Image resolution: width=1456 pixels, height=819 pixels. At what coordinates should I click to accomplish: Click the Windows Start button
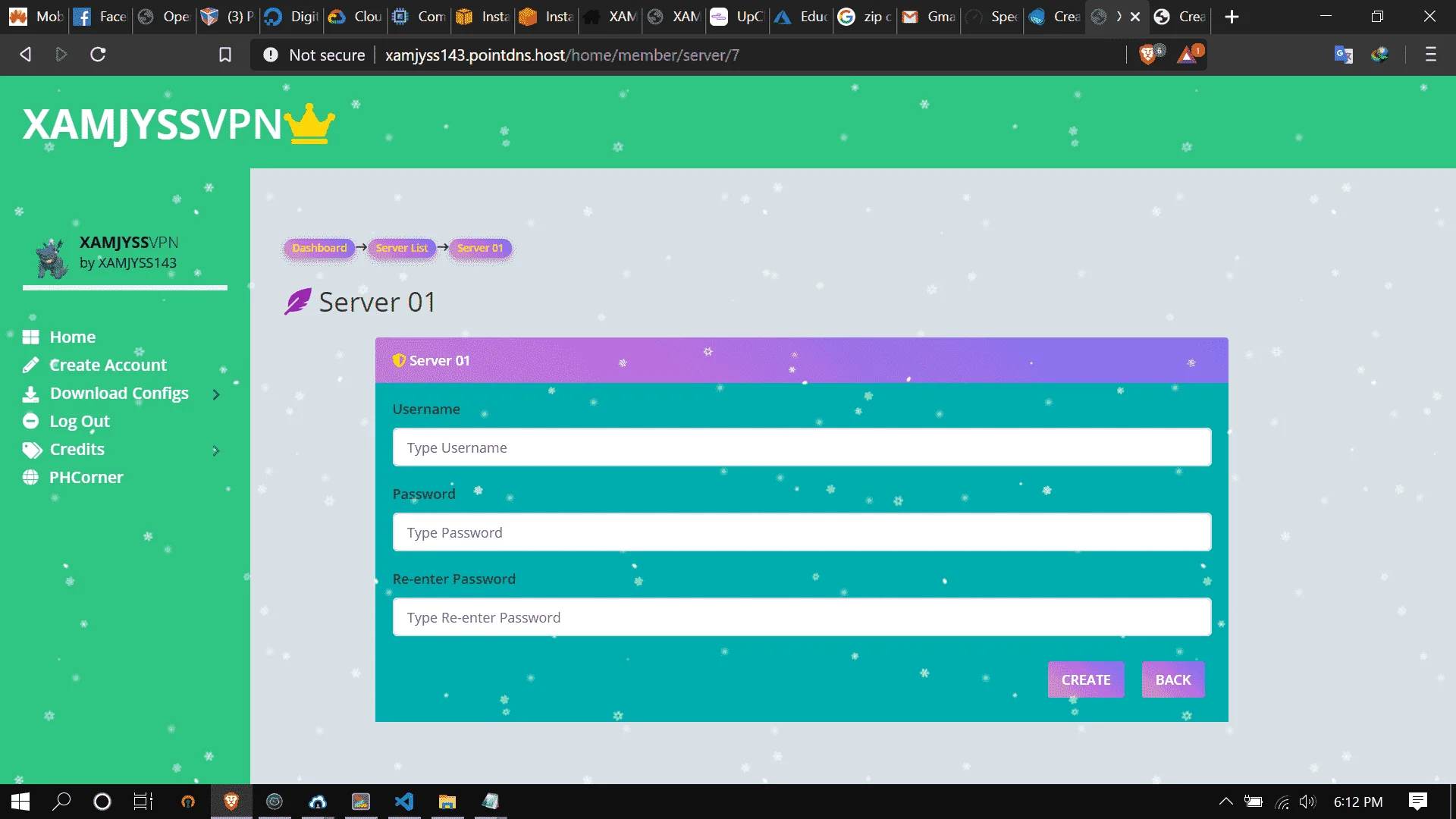pyautogui.click(x=20, y=802)
